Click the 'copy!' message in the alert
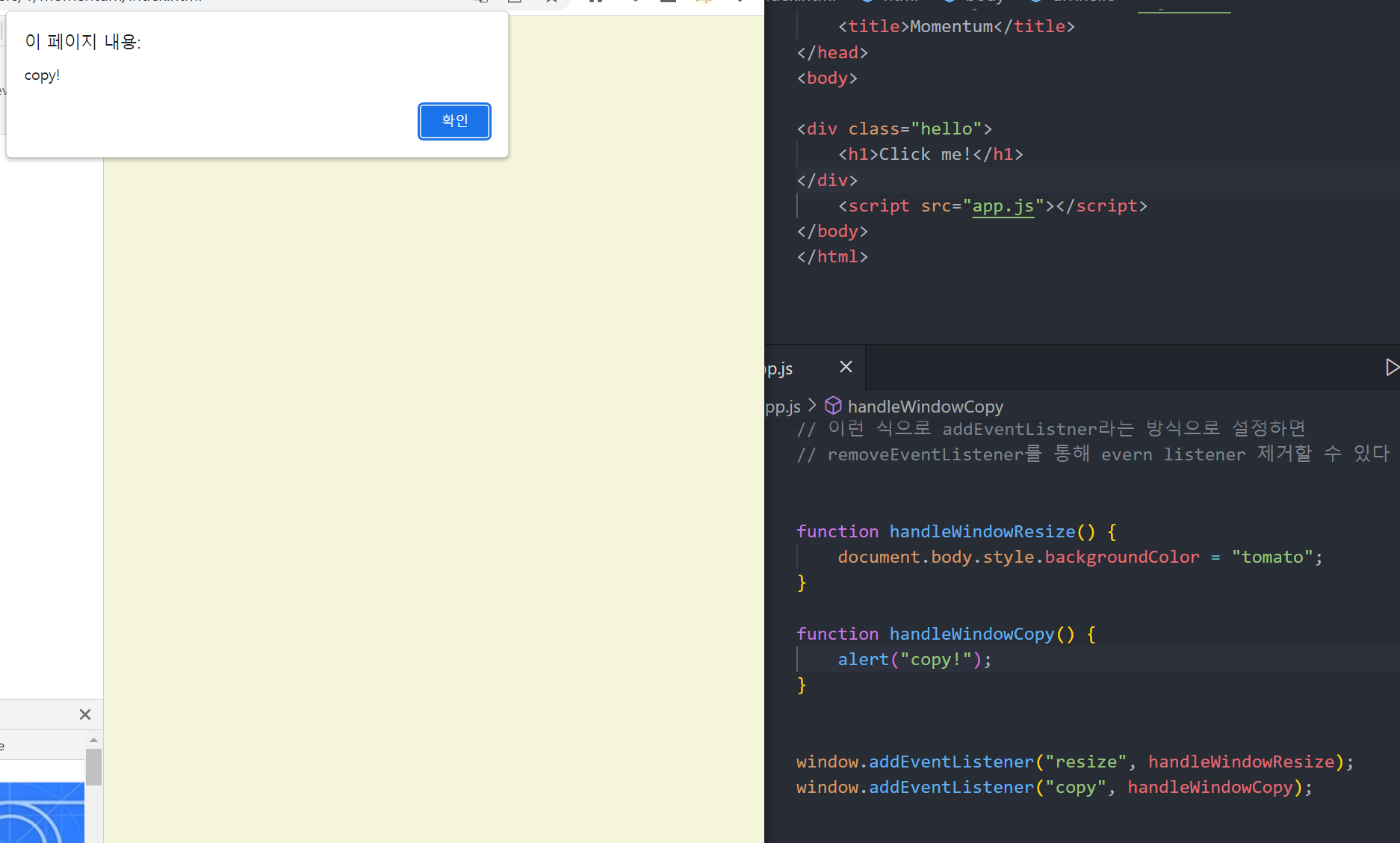The width and height of the screenshot is (1400, 843). [42, 75]
